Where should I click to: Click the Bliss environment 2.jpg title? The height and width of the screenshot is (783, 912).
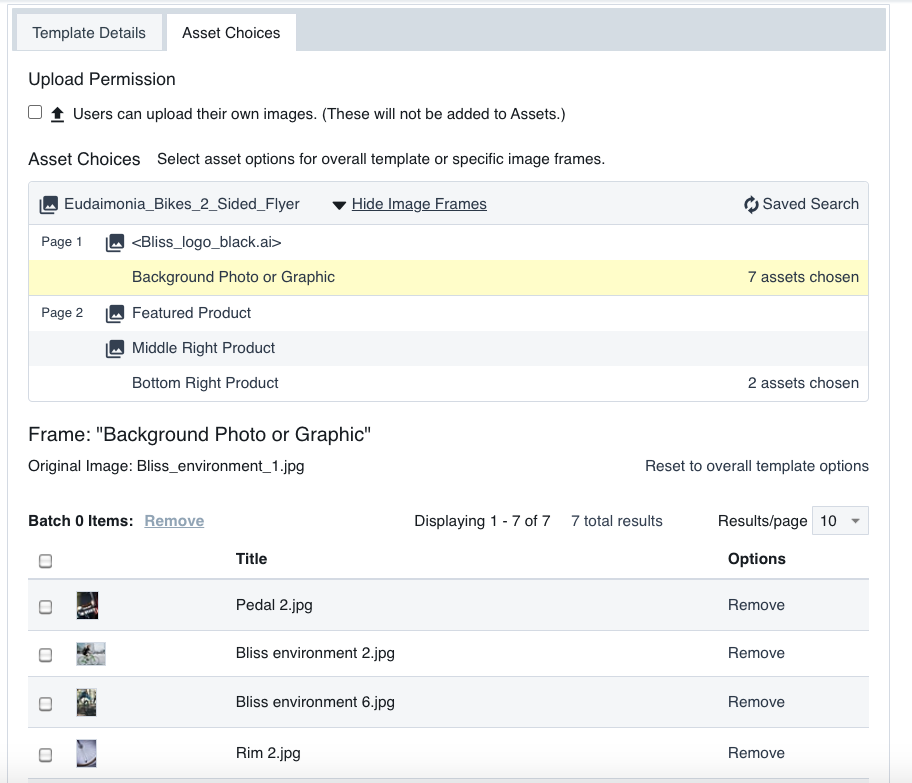315,653
